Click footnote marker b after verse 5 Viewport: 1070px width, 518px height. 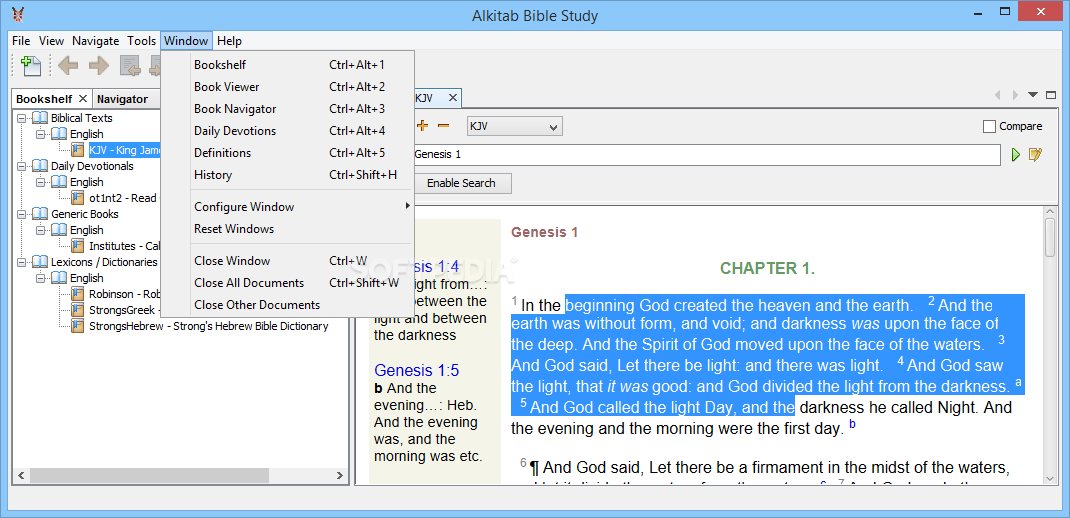pyautogui.click(x=852, y=425)
